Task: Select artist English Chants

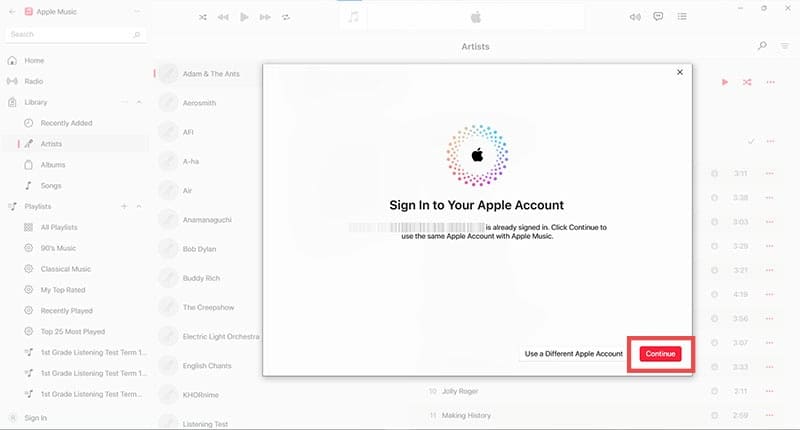Action: 207,366
